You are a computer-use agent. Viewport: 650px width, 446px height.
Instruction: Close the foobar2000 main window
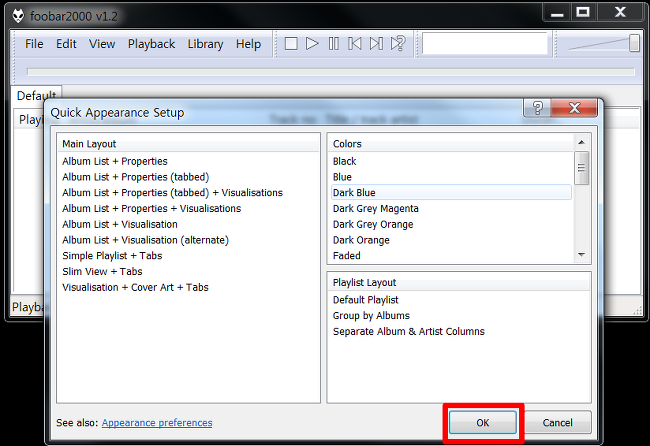pyautogui.click(x=620, y=12)
